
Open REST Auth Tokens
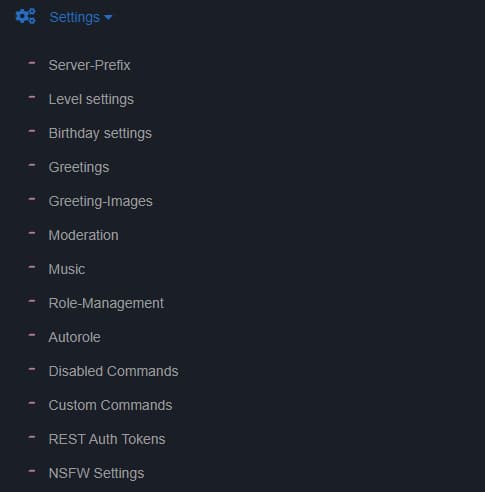[107, 439]
